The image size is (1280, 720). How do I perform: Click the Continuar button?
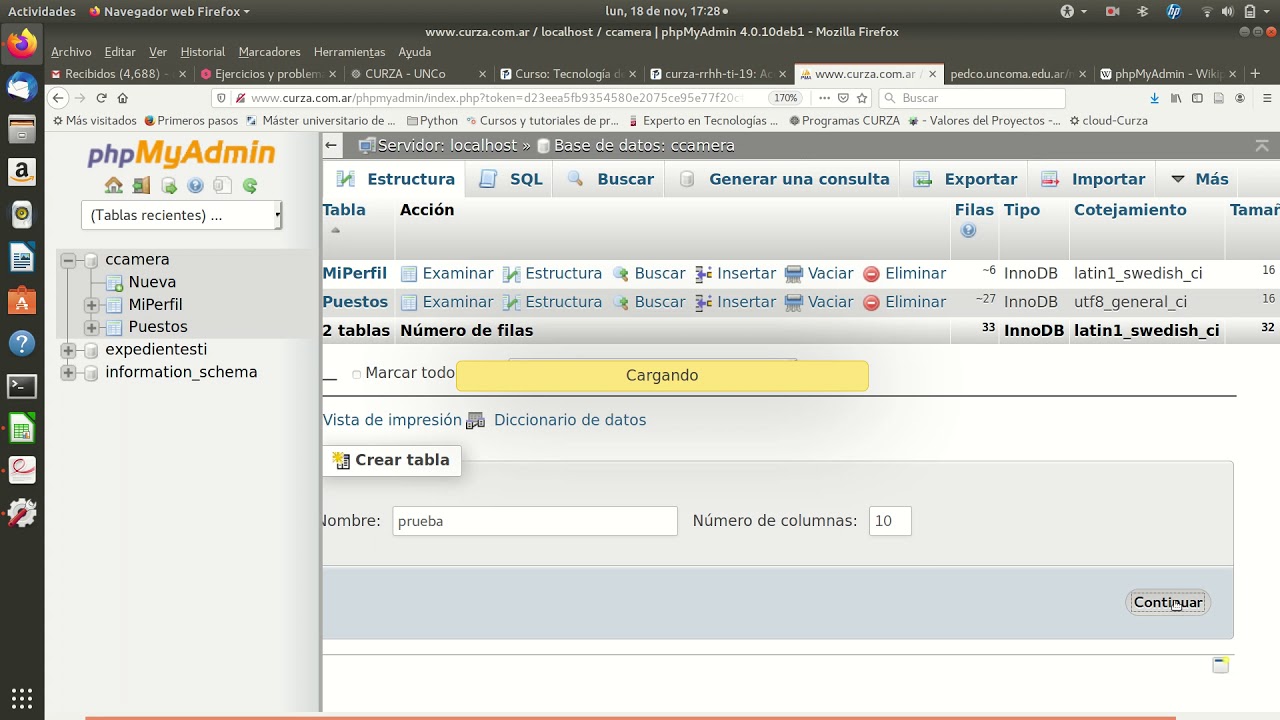tap(1168, 602)
